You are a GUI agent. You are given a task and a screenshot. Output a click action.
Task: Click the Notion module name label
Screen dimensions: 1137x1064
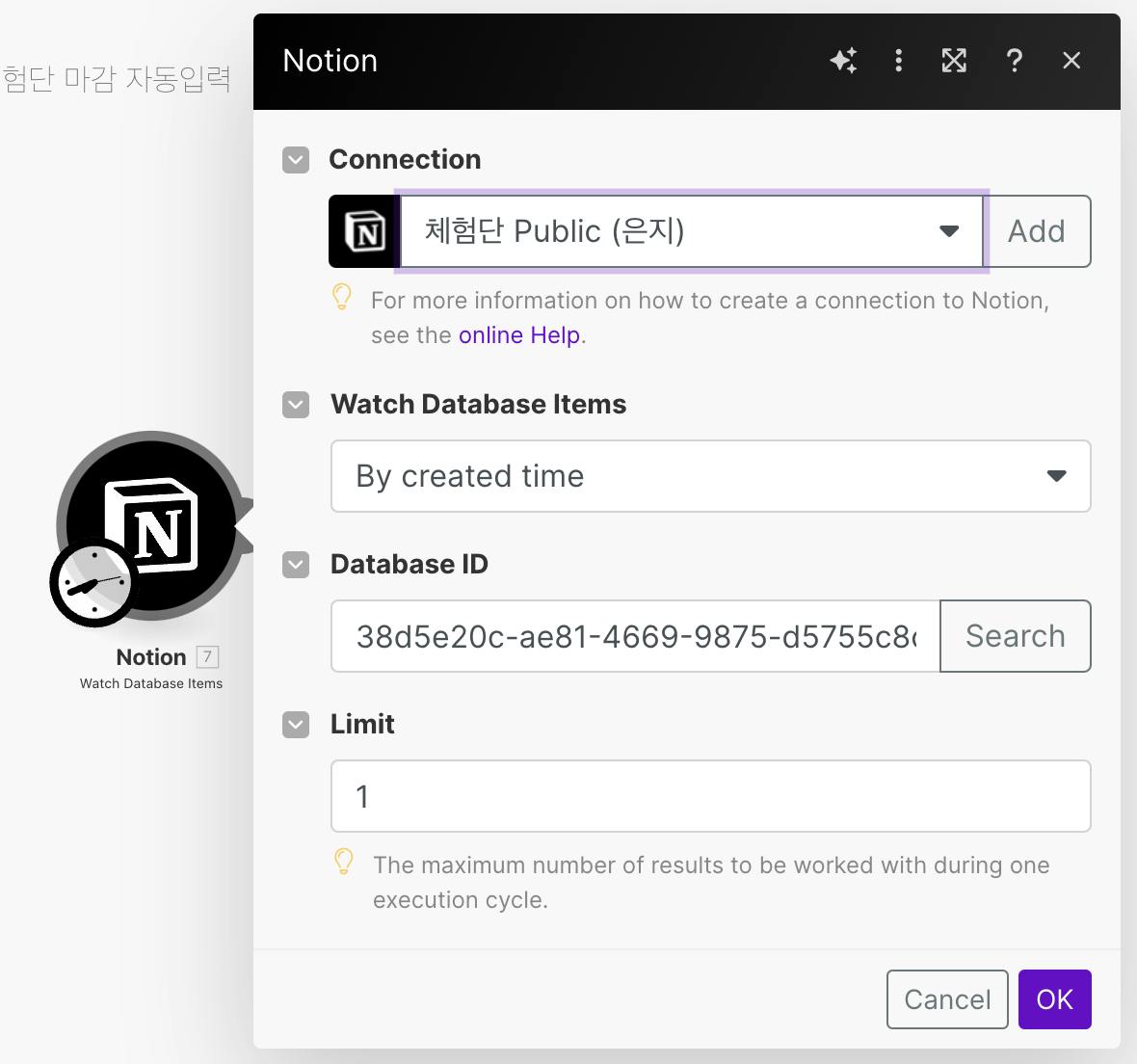point(151,657)
